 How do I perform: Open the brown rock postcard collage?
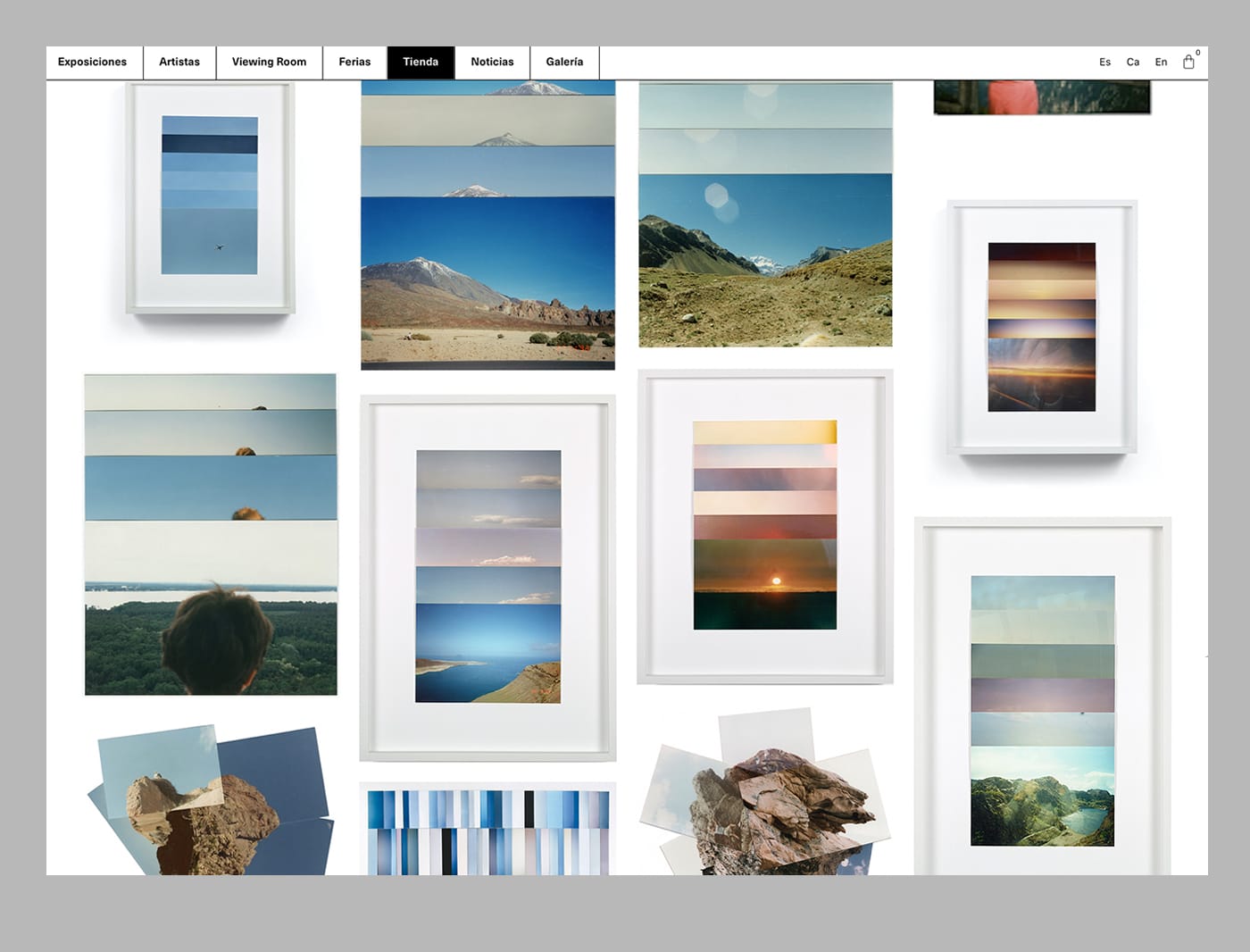pyautogui.click(x=765, y=792)
